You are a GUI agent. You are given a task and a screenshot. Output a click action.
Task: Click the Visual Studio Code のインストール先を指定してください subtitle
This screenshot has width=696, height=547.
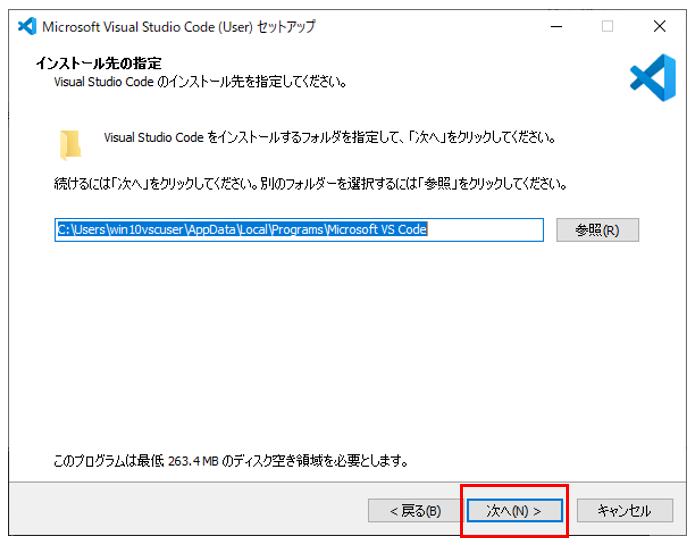(200, 82)
